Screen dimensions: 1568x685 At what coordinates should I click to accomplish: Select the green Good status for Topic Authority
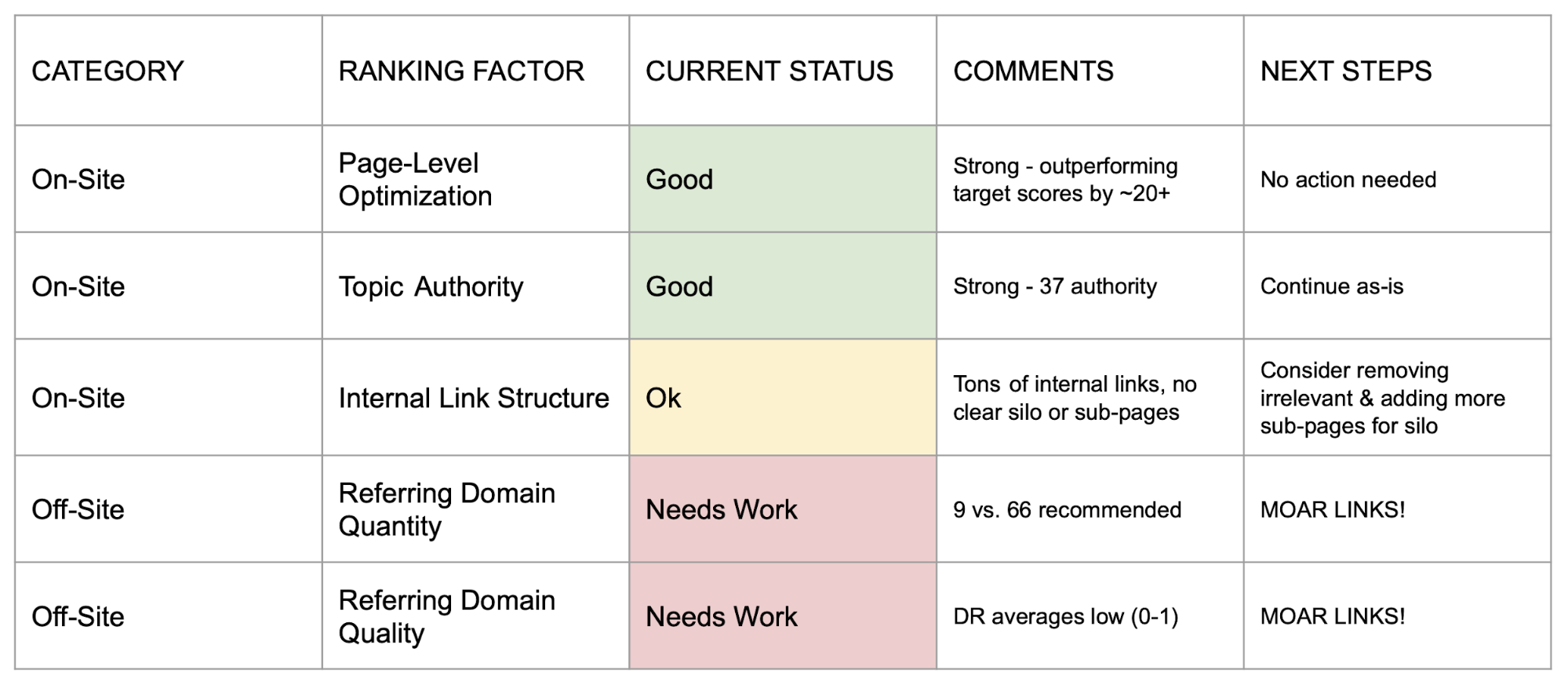[x=782, y=286]
